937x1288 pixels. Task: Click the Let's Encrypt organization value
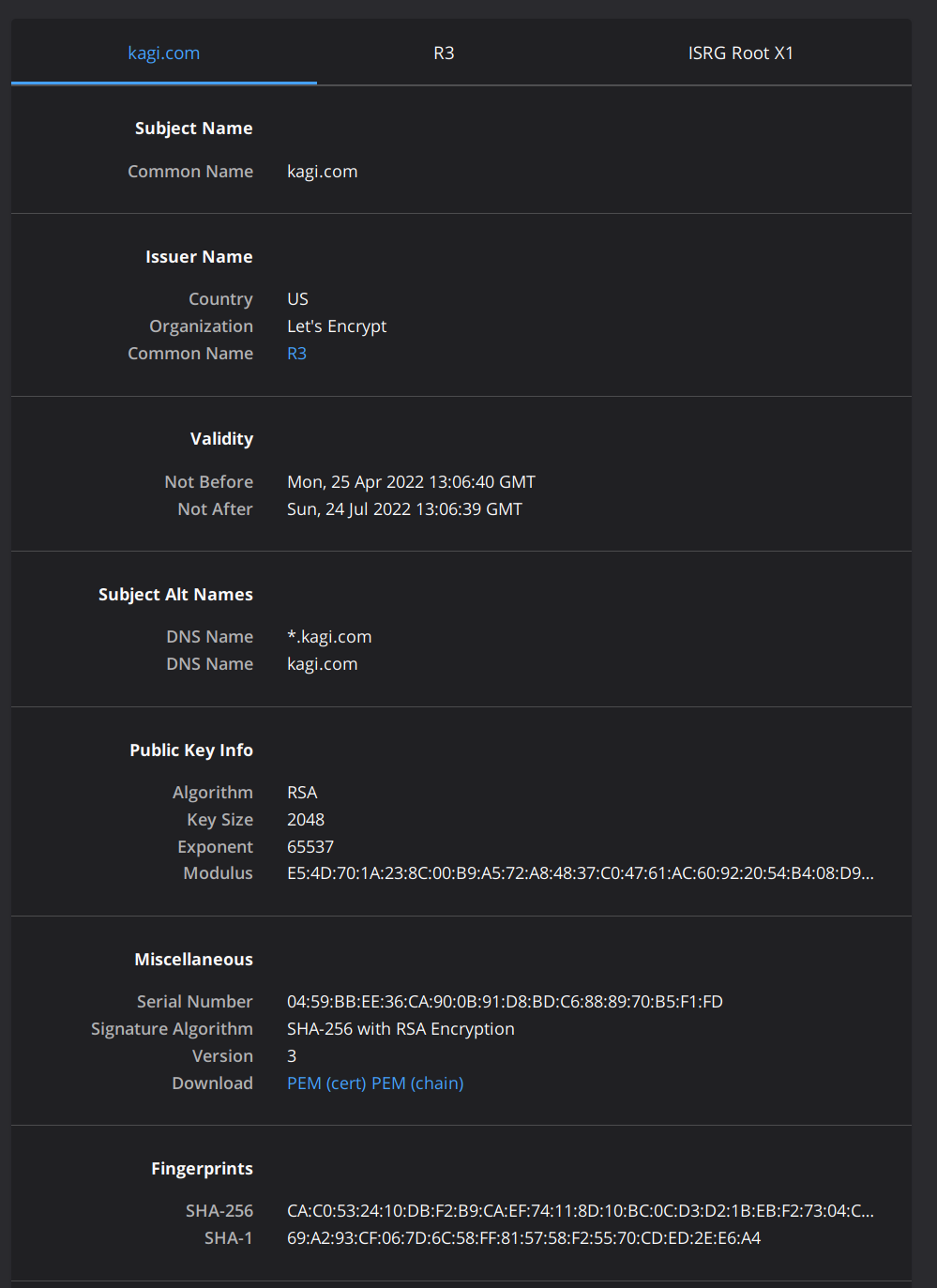click(337, 326)
